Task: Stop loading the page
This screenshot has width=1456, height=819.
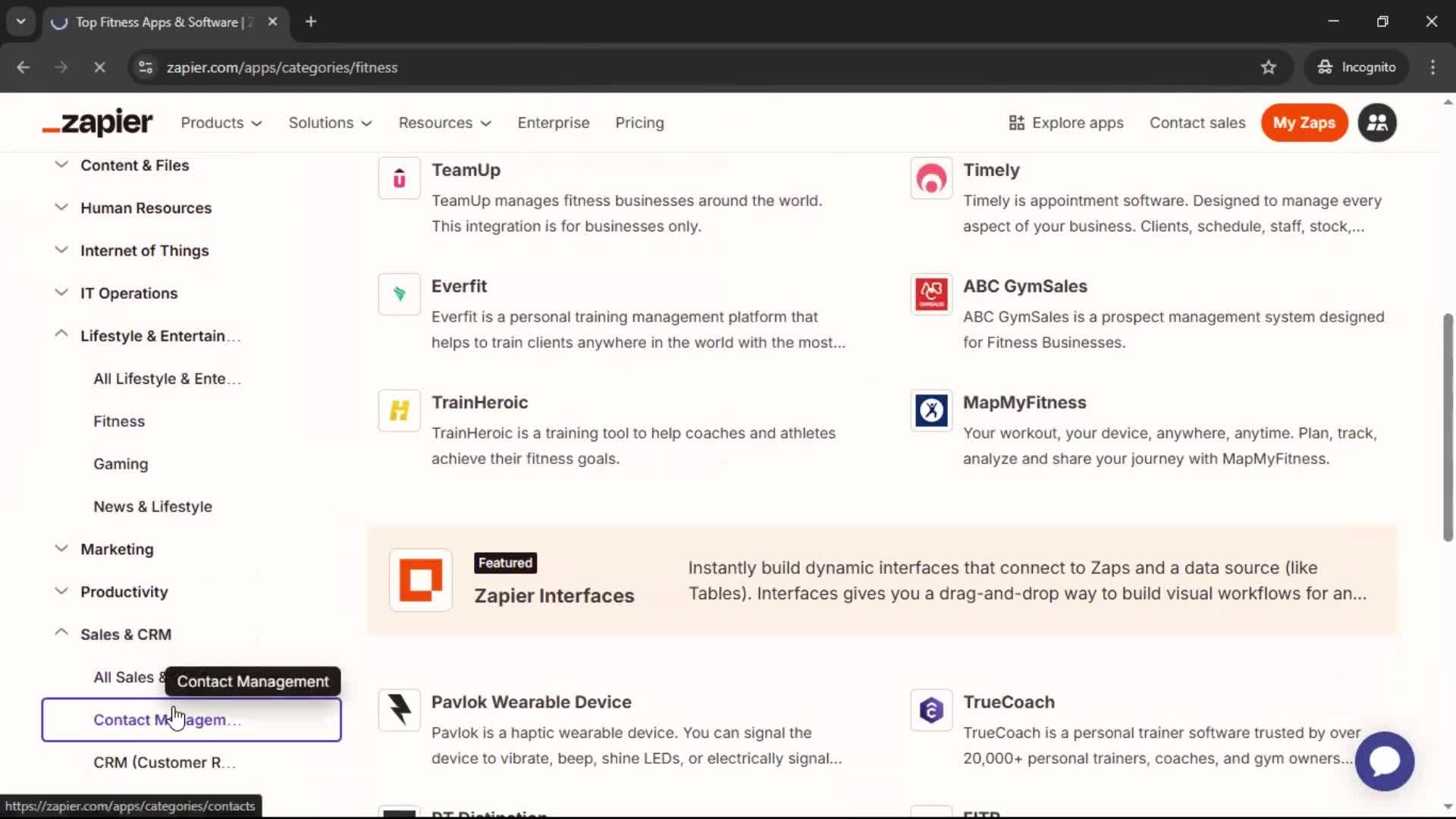Action: 99,67
